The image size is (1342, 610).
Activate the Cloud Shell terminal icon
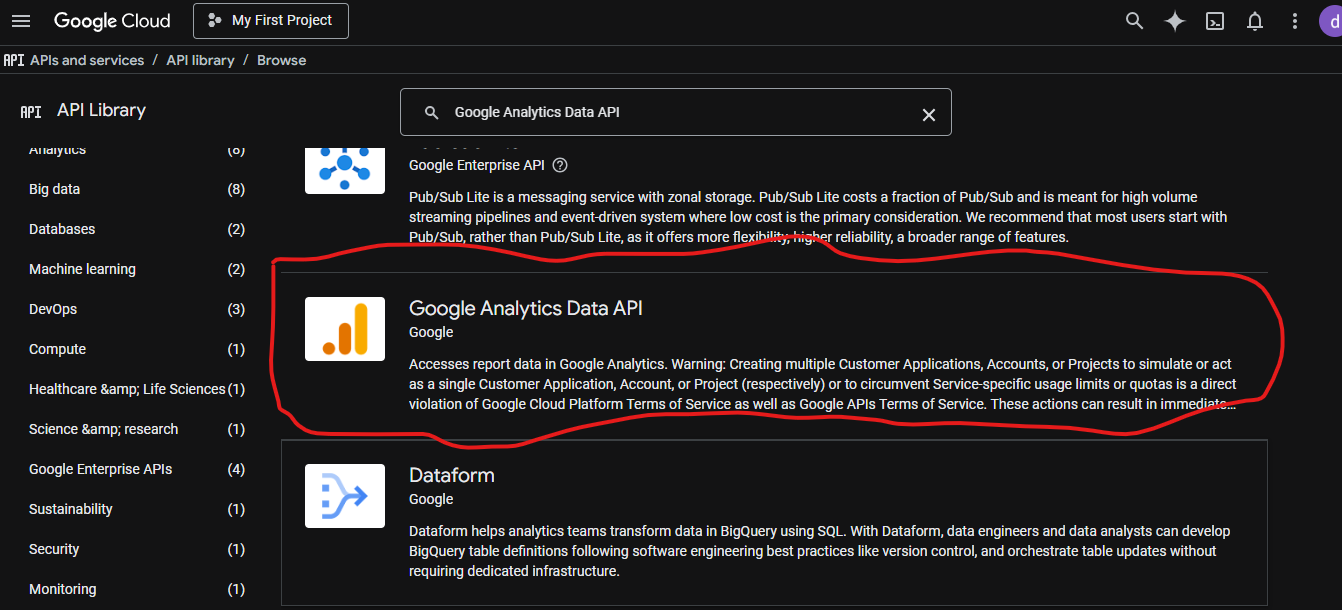(x=1214, y=20)
